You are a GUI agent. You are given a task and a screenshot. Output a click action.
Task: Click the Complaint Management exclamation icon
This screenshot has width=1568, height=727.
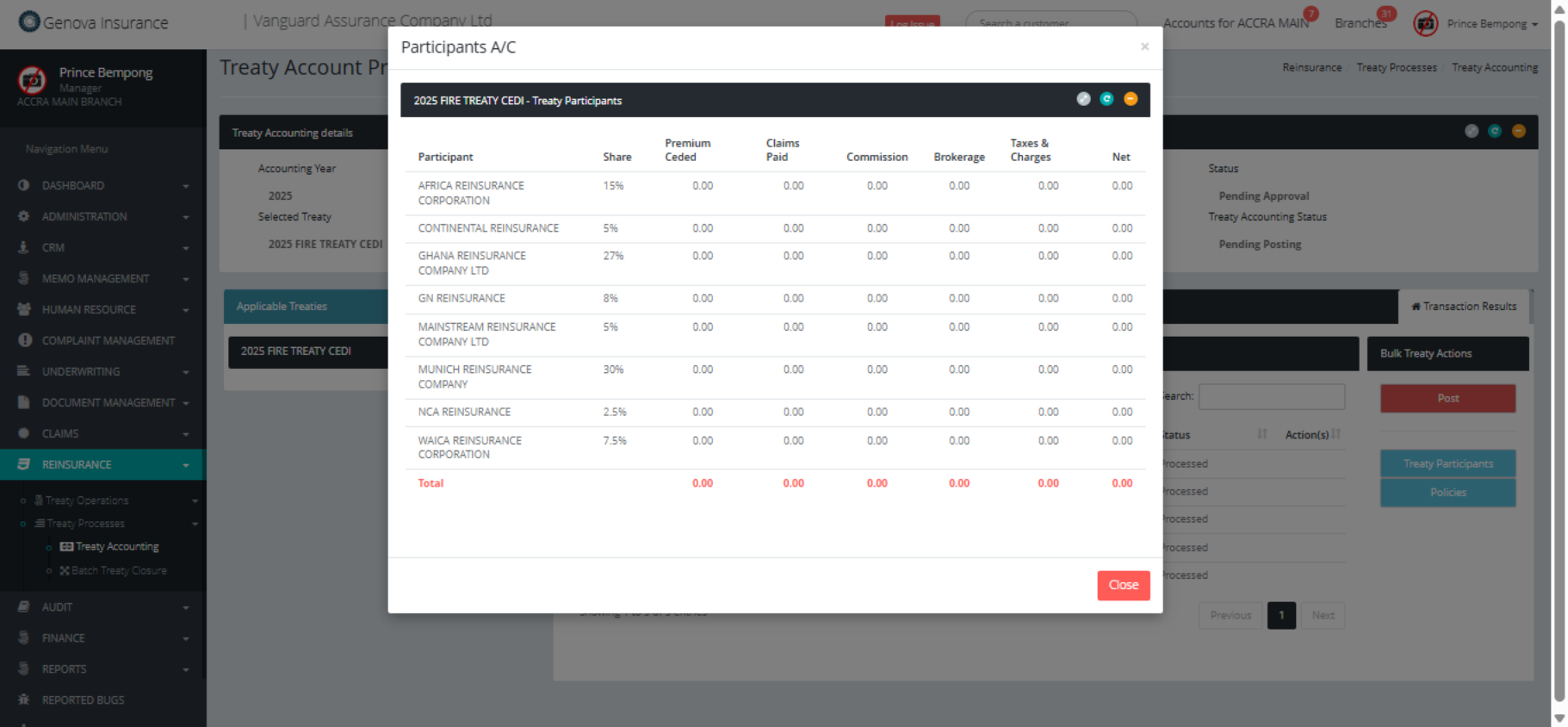pyautogui.click(x=24, y=340)
